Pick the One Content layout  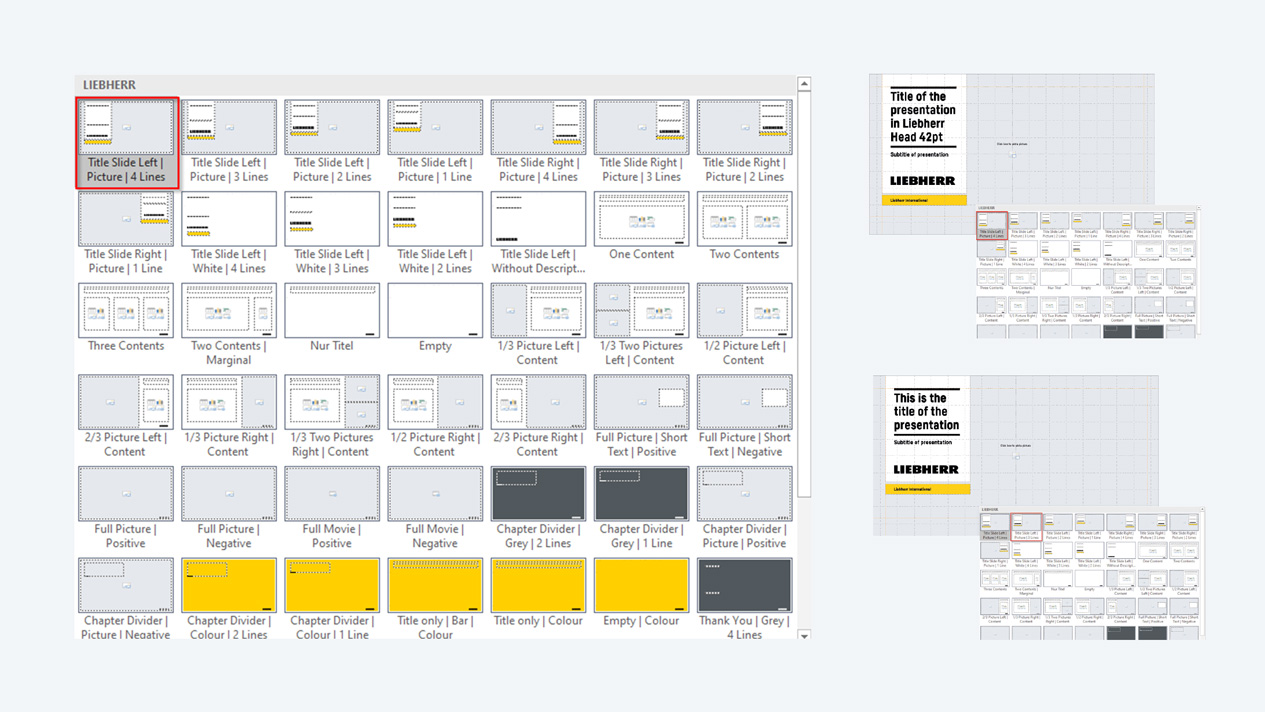[641, 220]
